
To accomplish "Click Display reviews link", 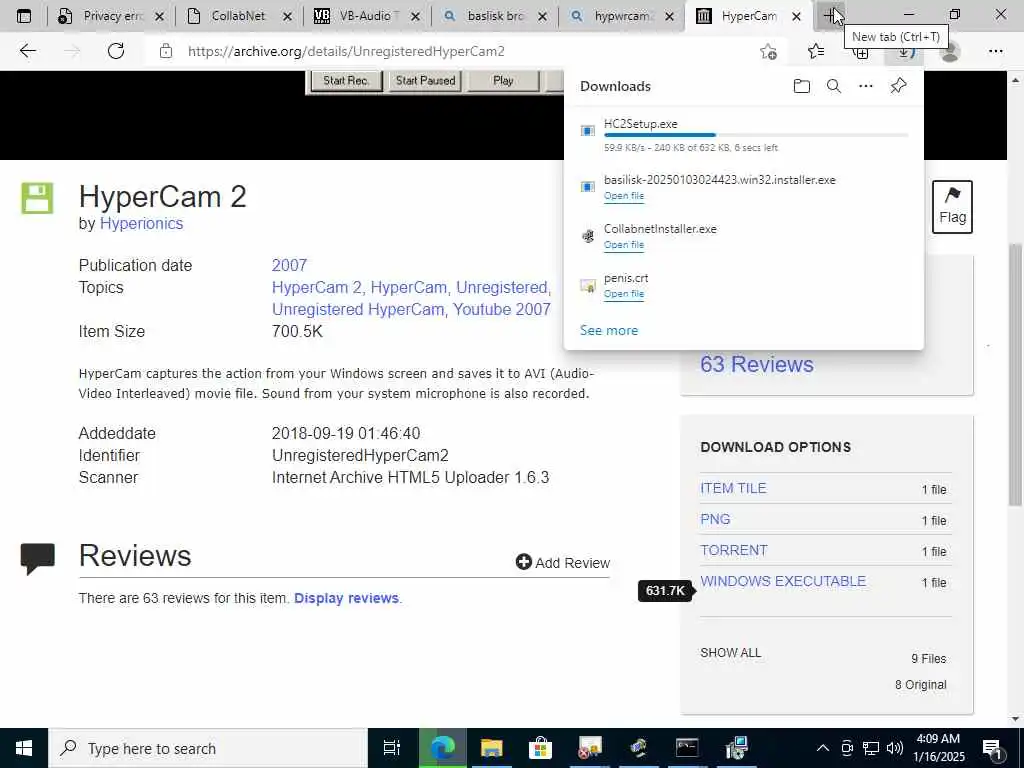I will coord(346,598).
